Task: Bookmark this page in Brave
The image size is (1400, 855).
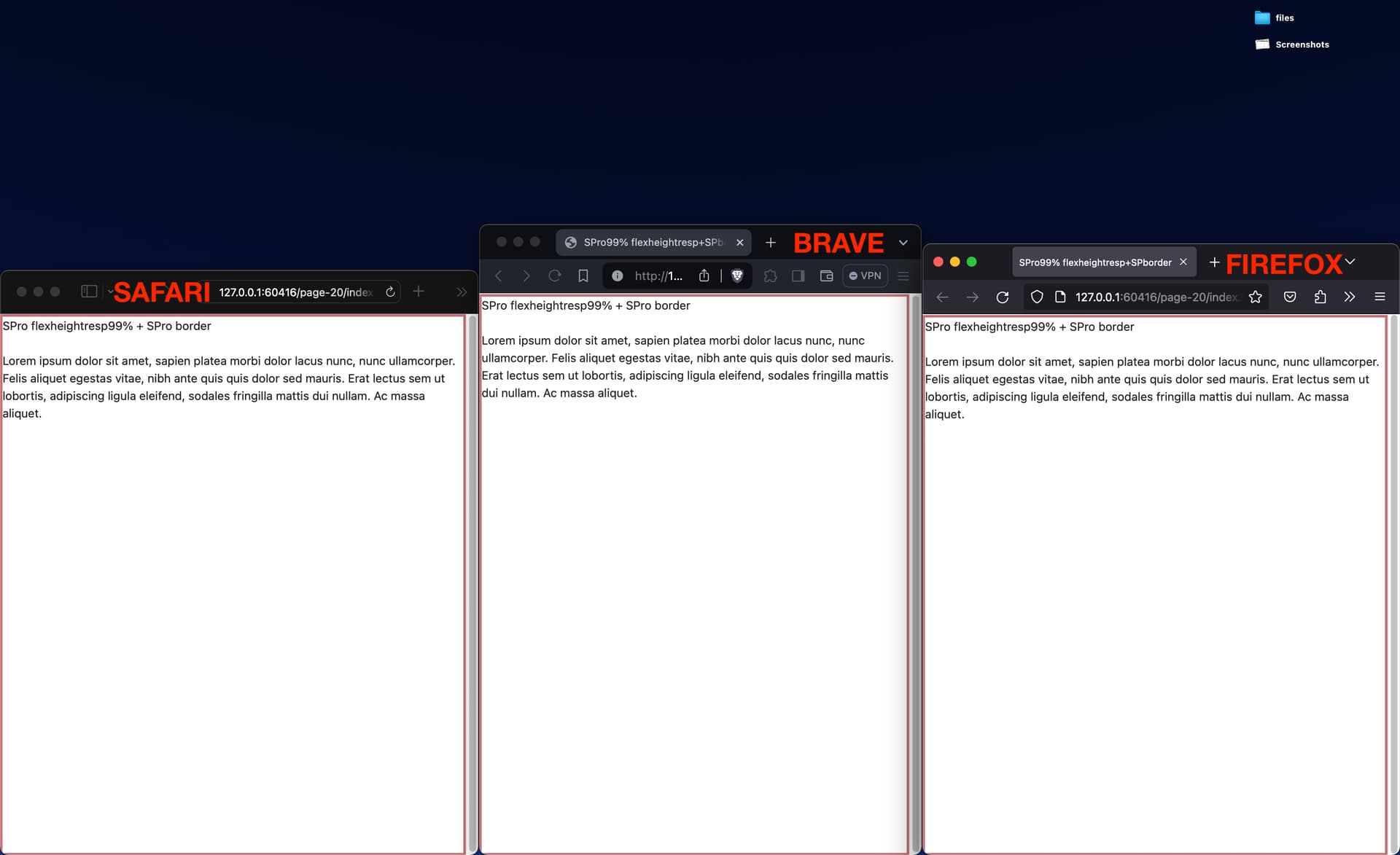Action: pyautogui.click(x=583, y=276)
